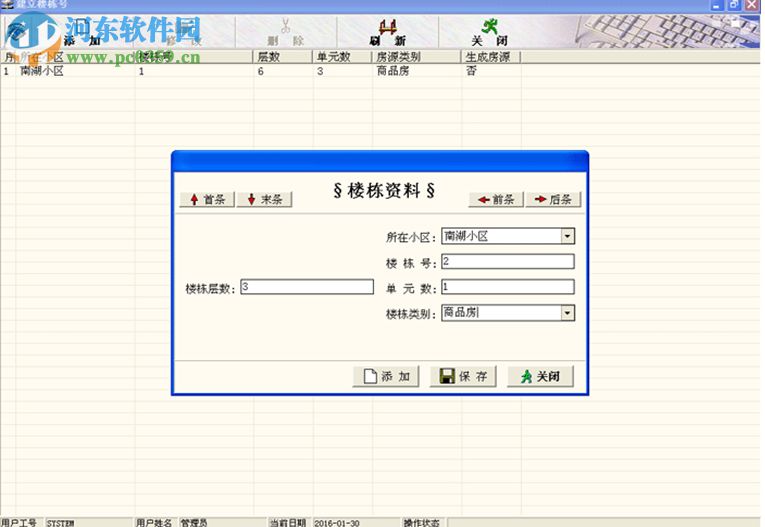Click the 添加 button in dialog
This screenshot has height=527, width=765.
386,376
